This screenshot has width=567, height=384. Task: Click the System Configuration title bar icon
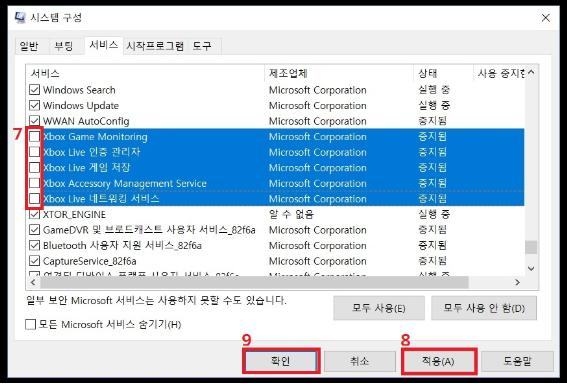20,17
